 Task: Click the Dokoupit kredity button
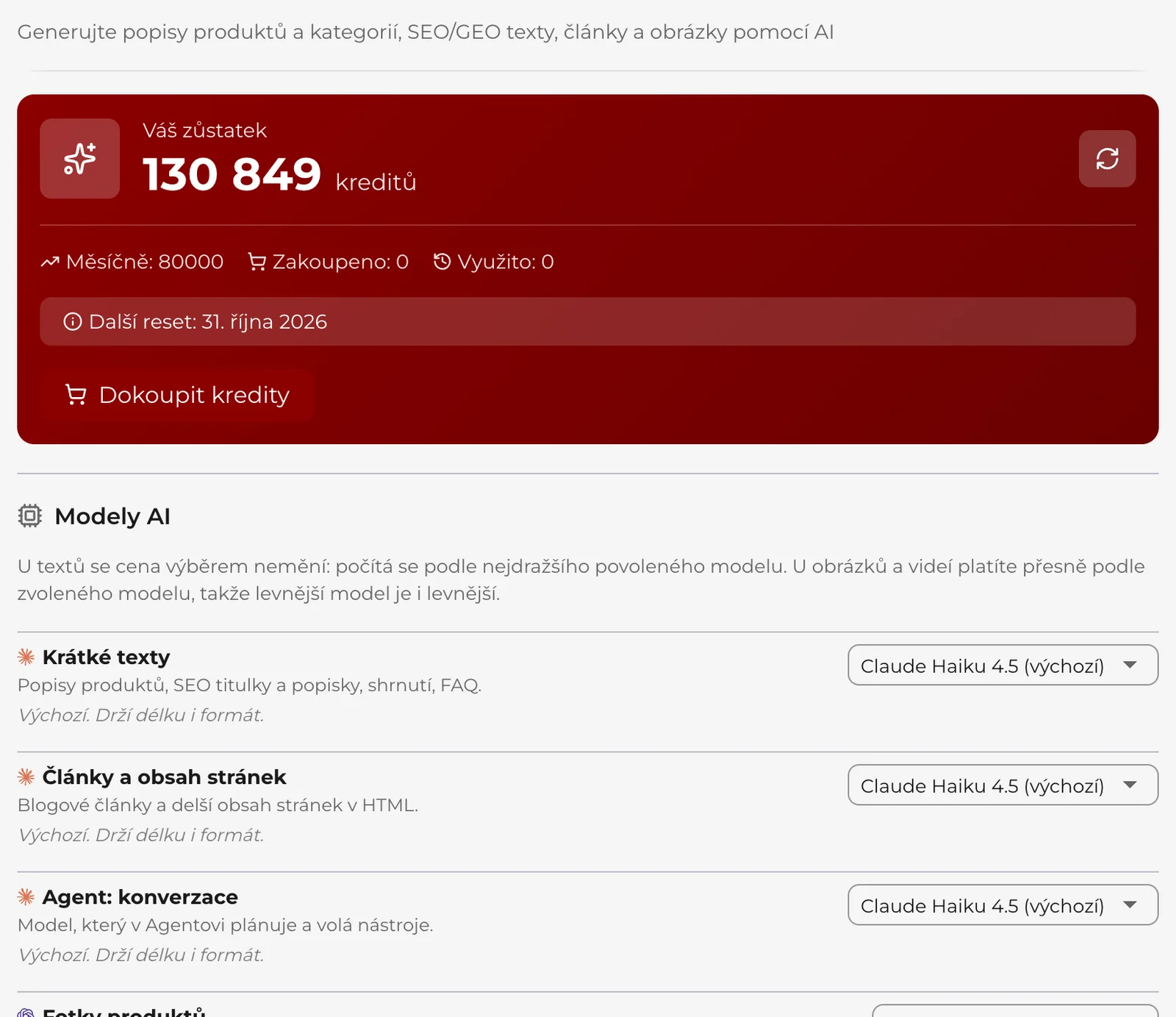(x=177, y=395)
